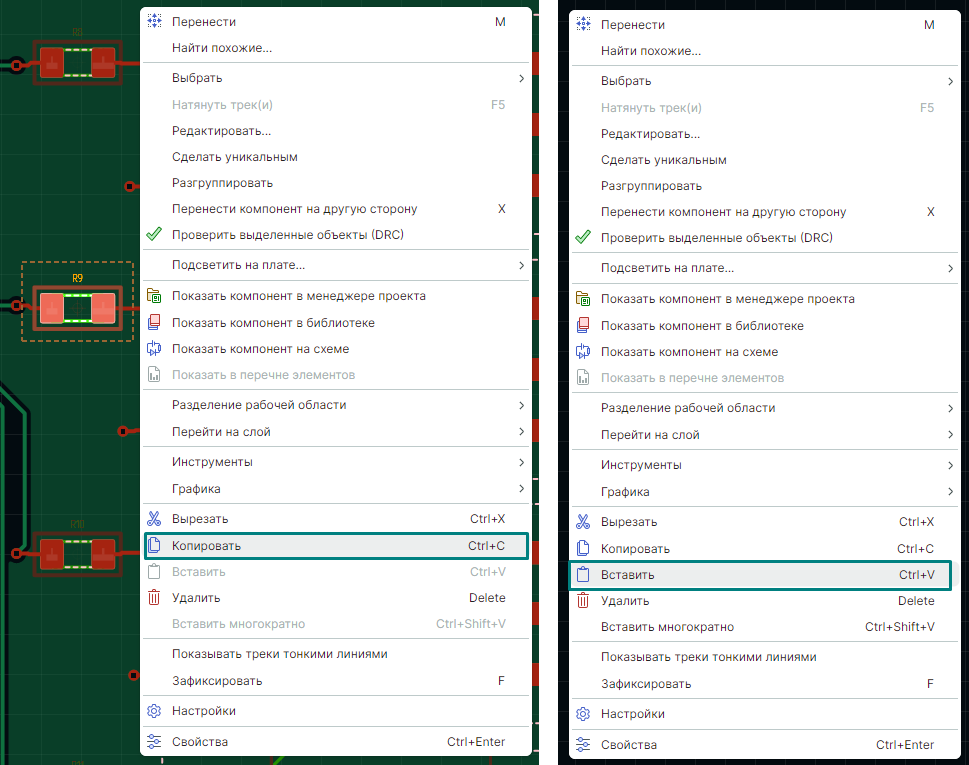Select Зафиксировать in left menu
Image resolution: width=969 pixels, height=765 pixels.
coord(336,680)
